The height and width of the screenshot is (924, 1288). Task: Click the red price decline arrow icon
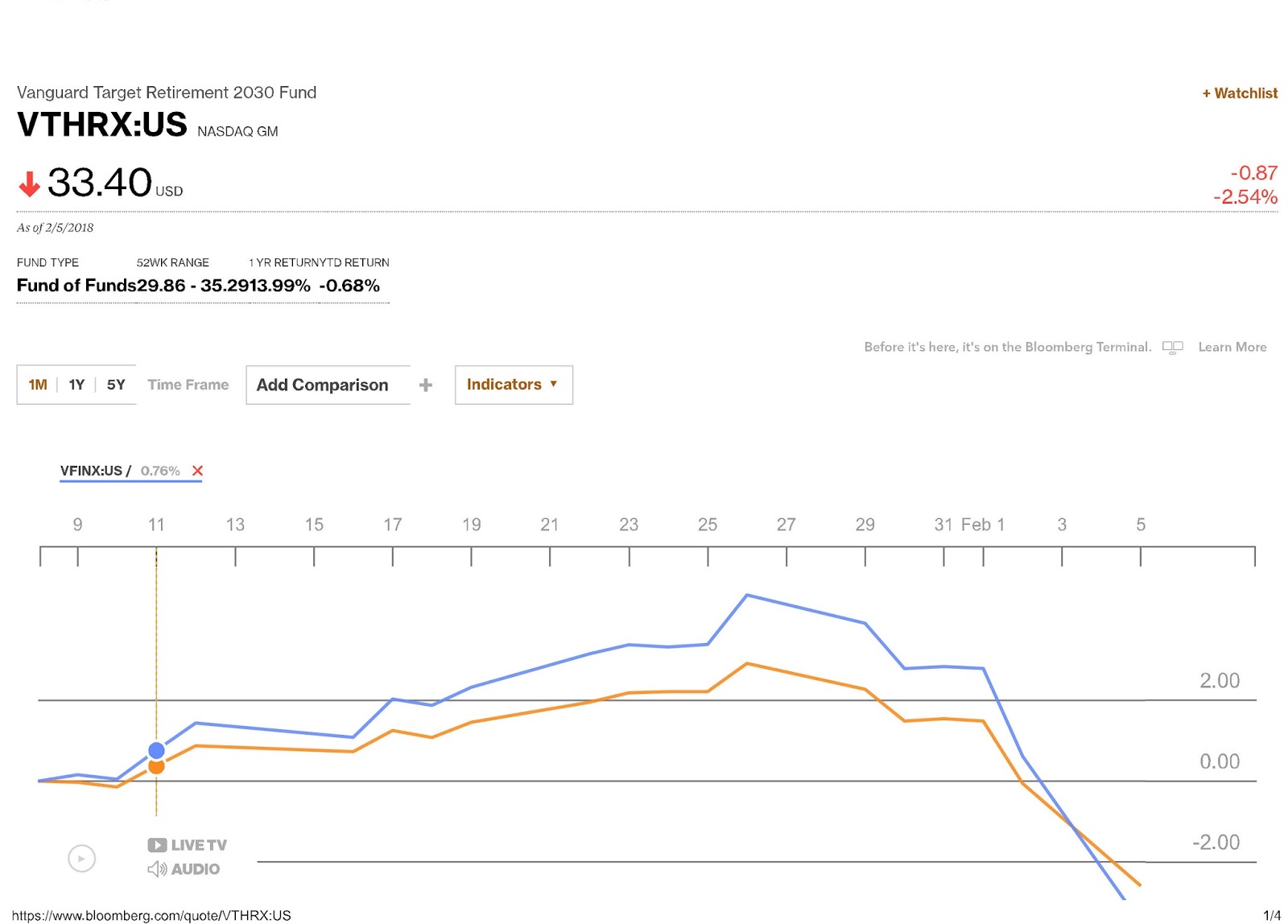click(x=29, y=184)
